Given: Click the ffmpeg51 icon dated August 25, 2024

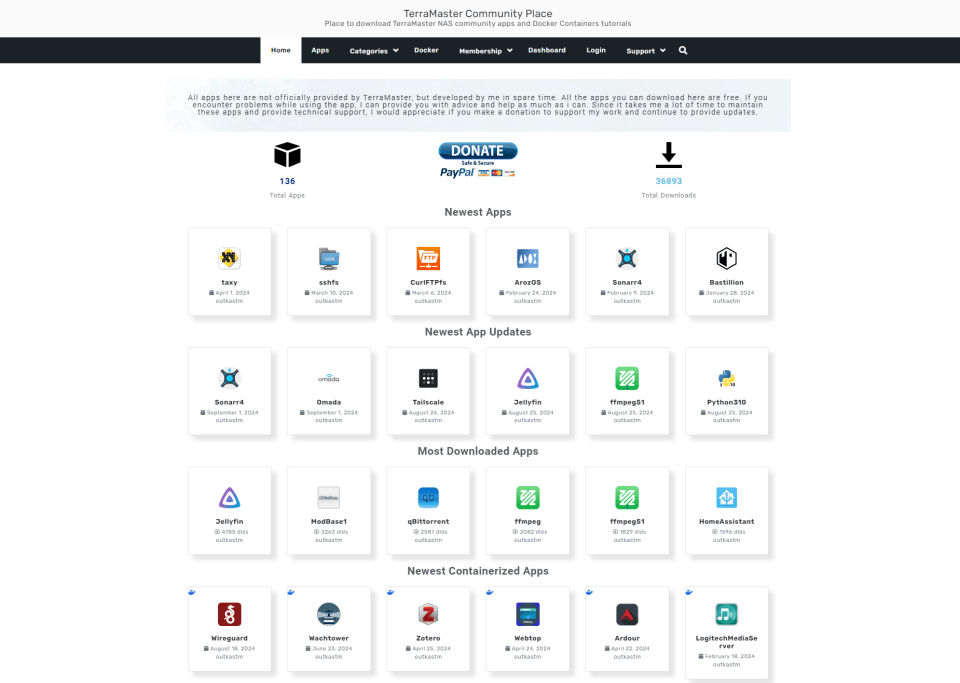Looking at the screenshot, I should (627, 378).
